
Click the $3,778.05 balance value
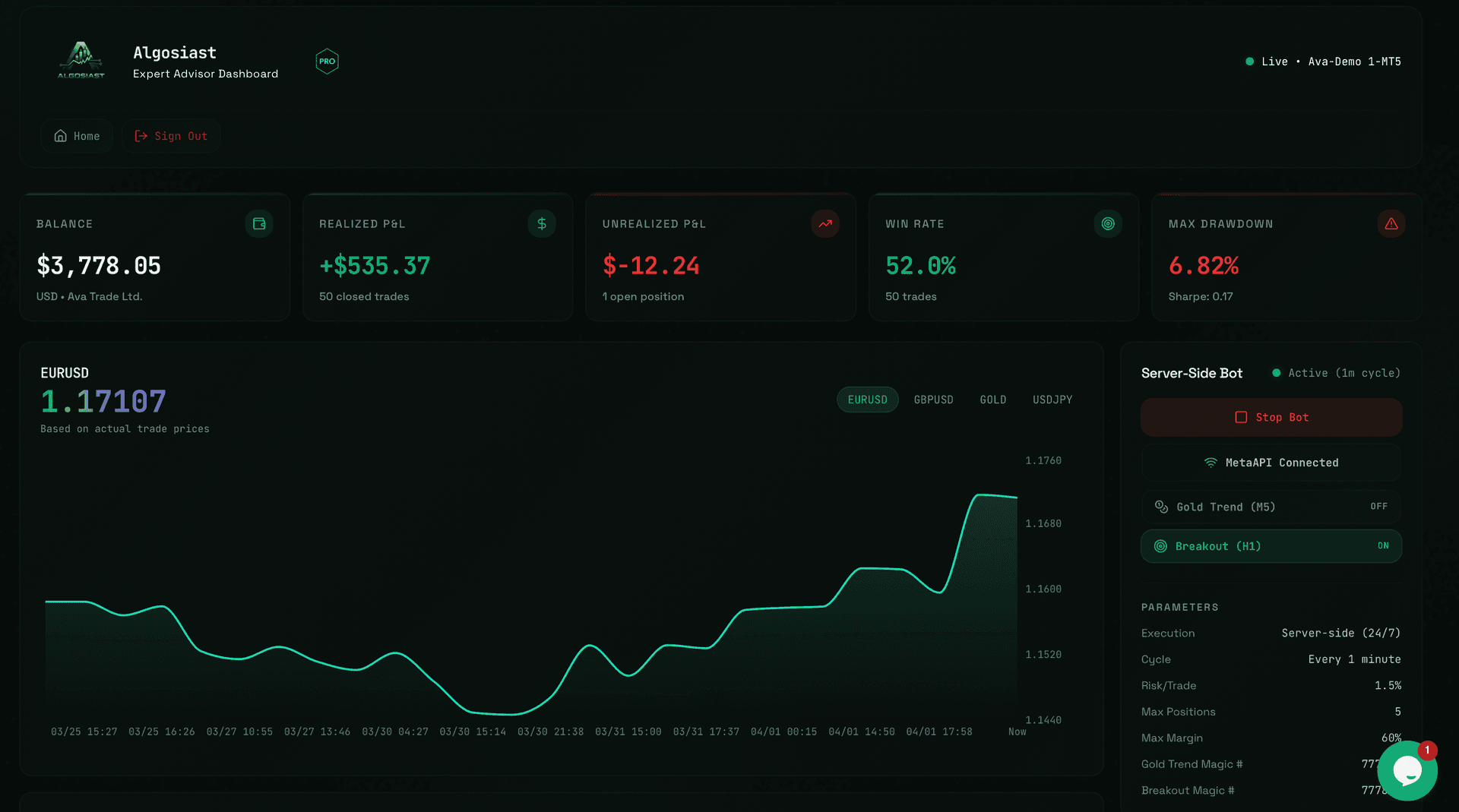click(99, 266)
